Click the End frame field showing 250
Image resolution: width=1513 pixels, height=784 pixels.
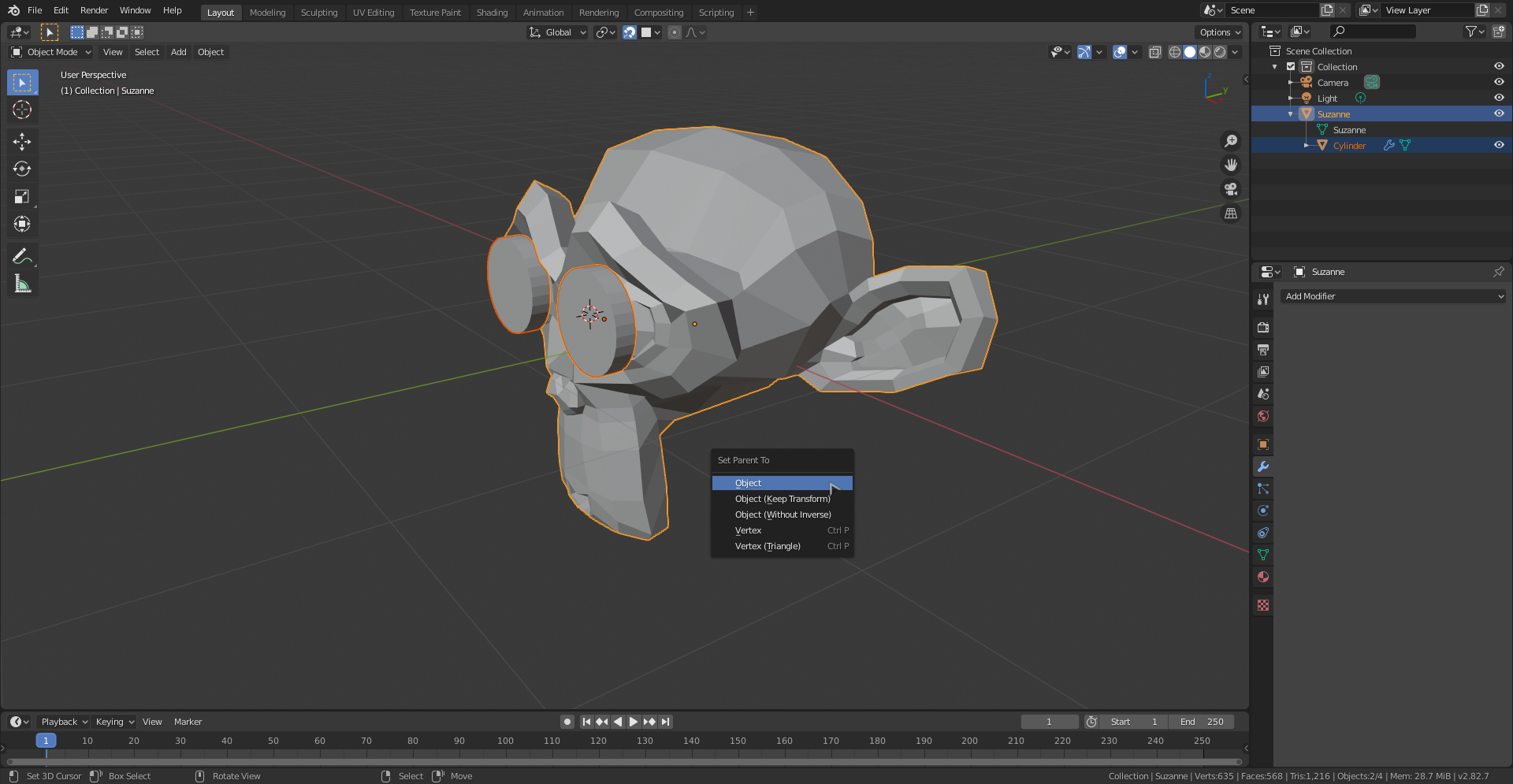click(x=1202, y=722)
